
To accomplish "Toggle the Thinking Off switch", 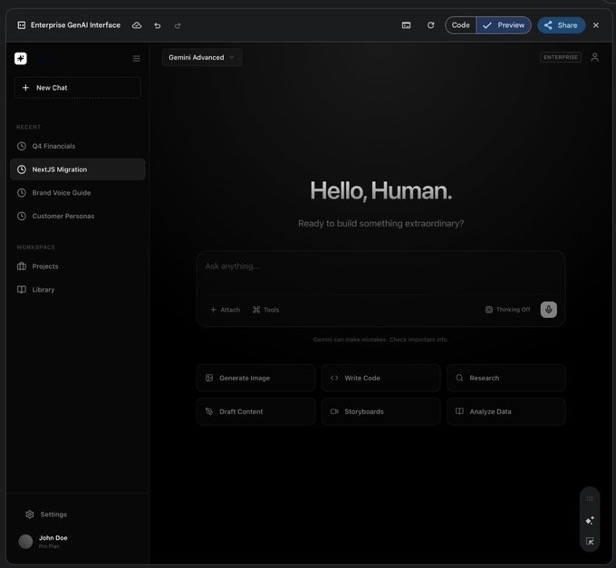I will [x=508, y=310].
